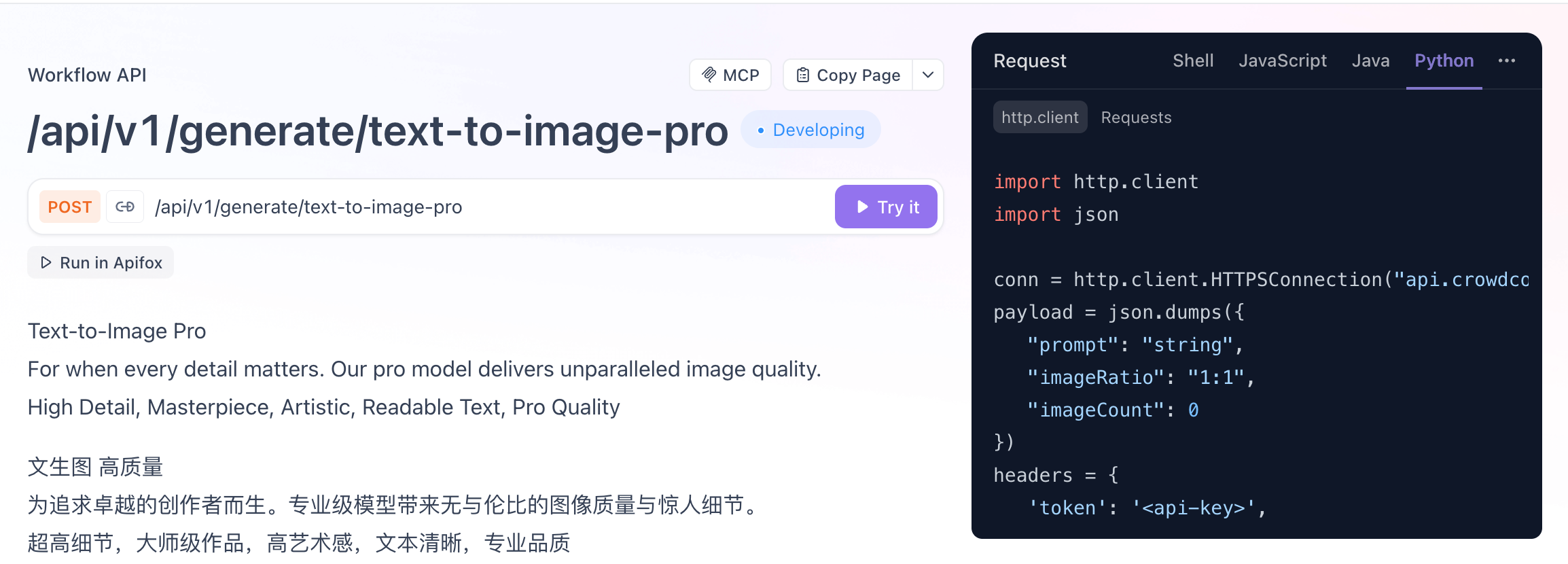
Task: Switch to the JavaScript code tab
Action: pos(1283,60)
